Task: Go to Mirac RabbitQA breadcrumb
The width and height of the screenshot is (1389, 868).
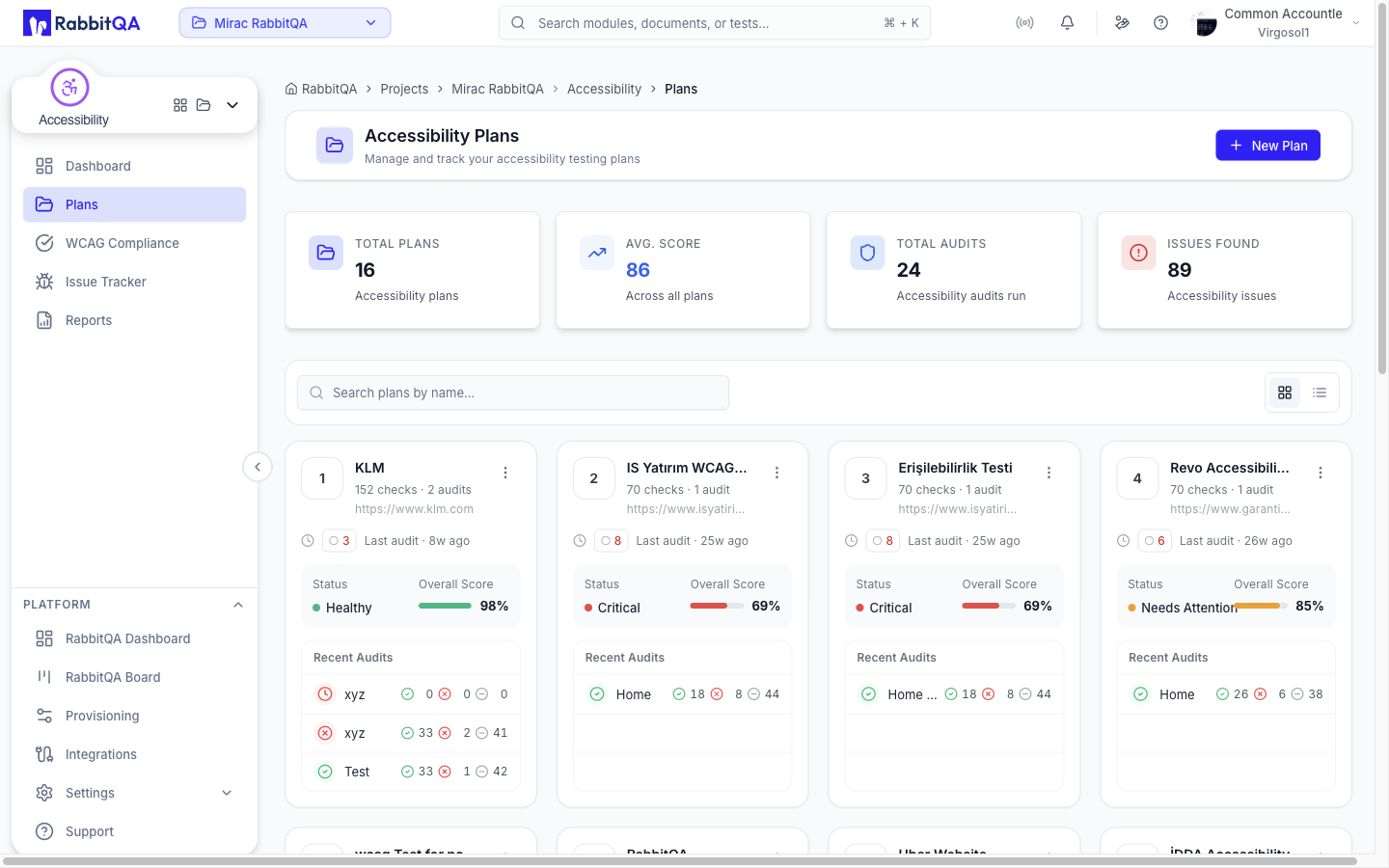Action: (498, 89)
